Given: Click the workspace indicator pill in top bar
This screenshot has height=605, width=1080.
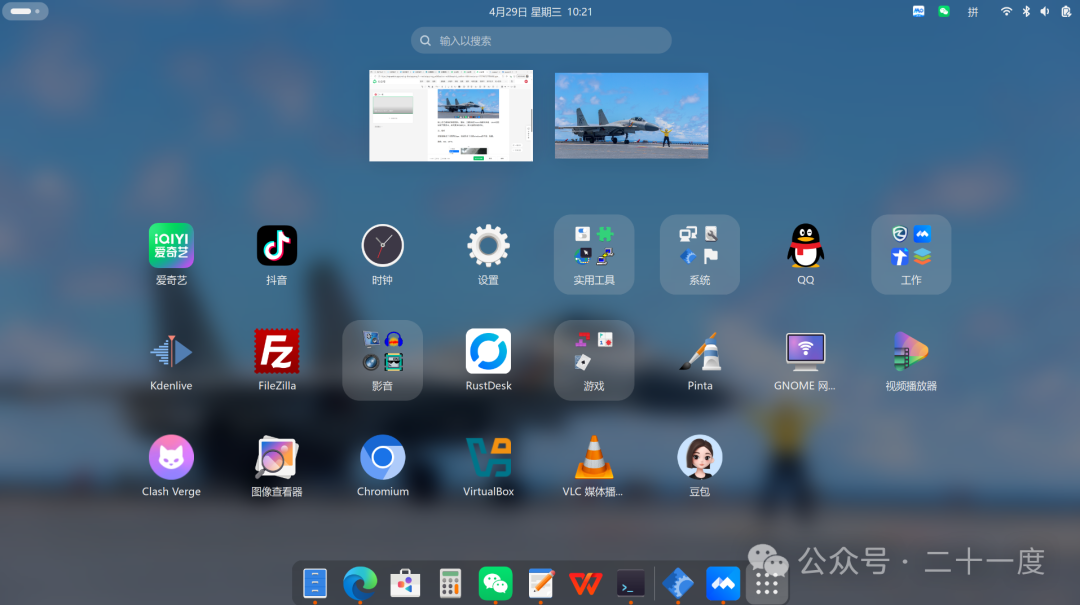Looking at the screenshot, I should pyautogui.click(x=25, y=11).
